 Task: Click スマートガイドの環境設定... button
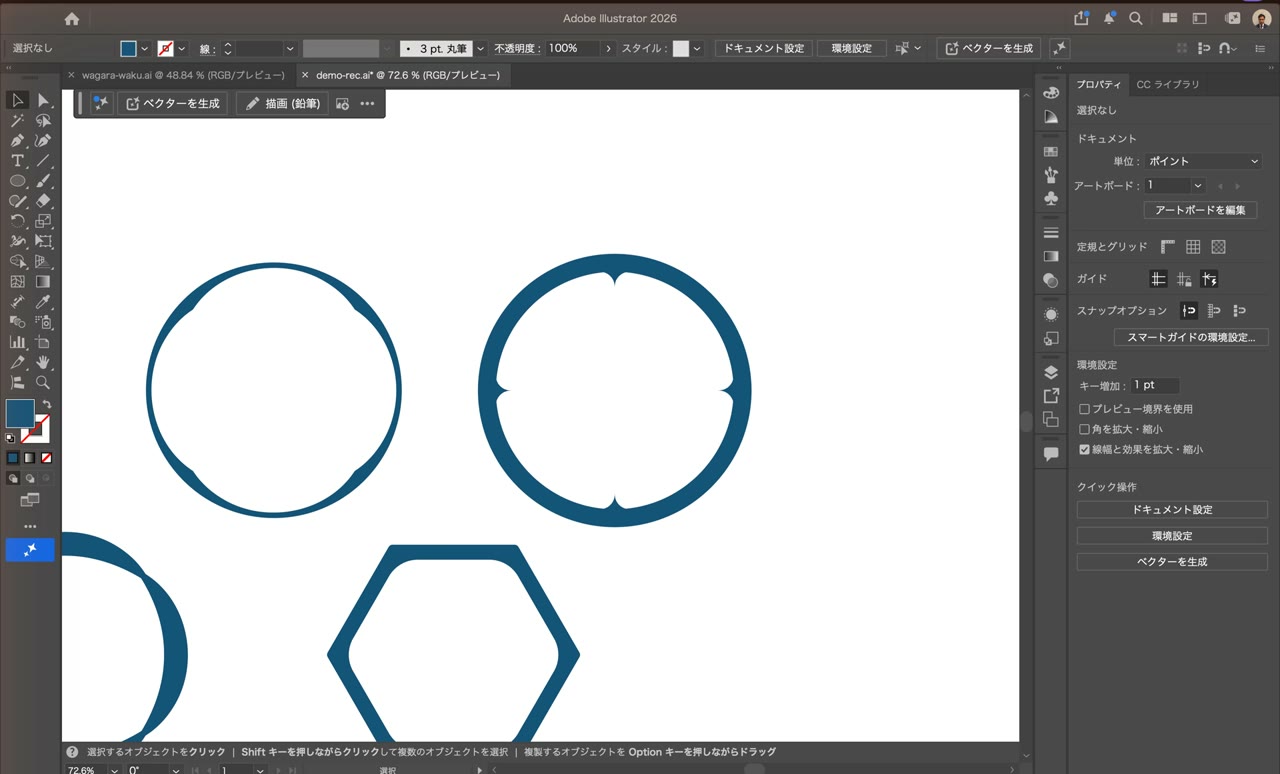pos(1191,337)
